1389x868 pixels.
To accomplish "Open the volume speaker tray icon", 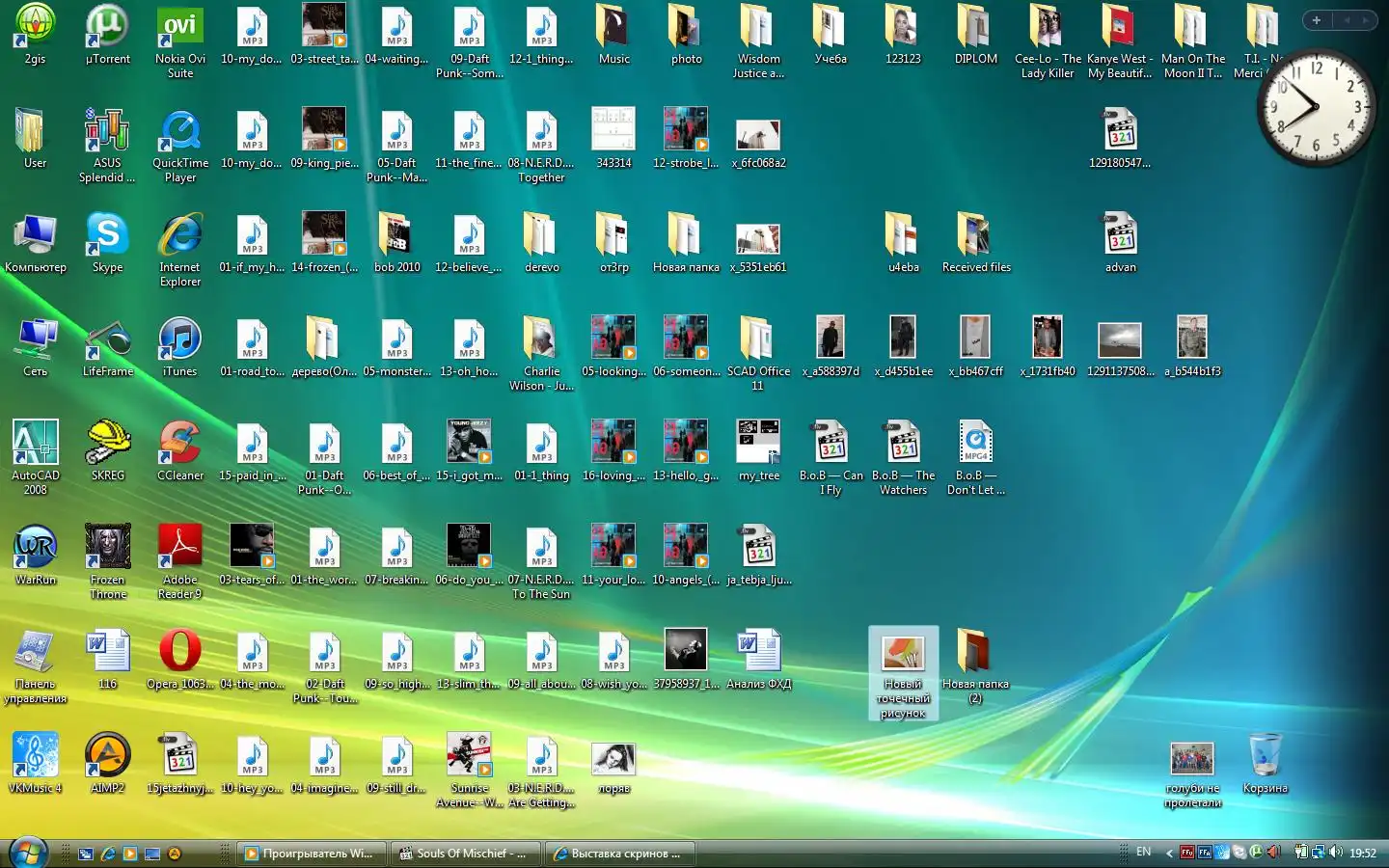I will tap(1335, 853).
